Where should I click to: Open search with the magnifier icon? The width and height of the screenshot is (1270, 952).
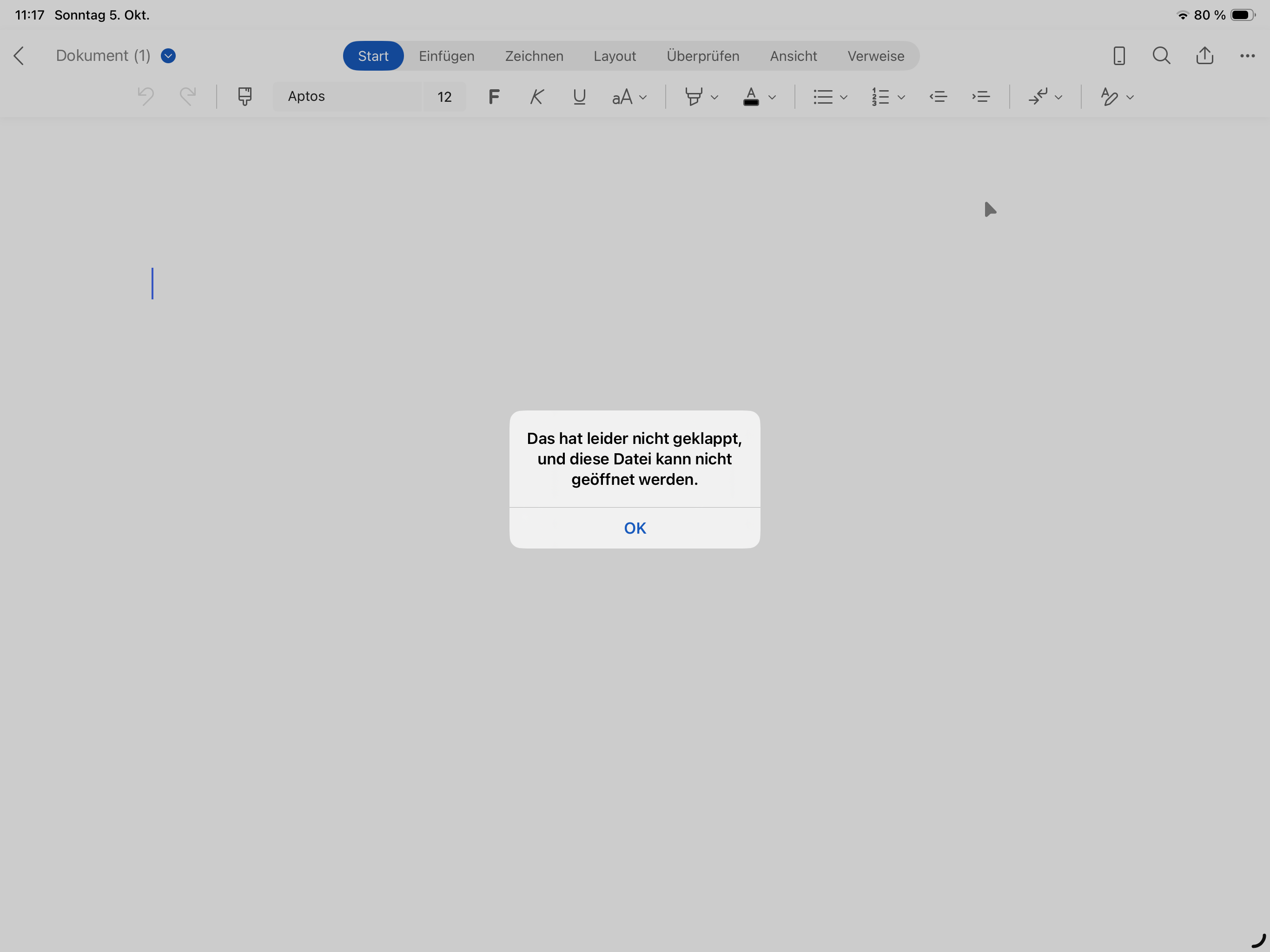1161,56
